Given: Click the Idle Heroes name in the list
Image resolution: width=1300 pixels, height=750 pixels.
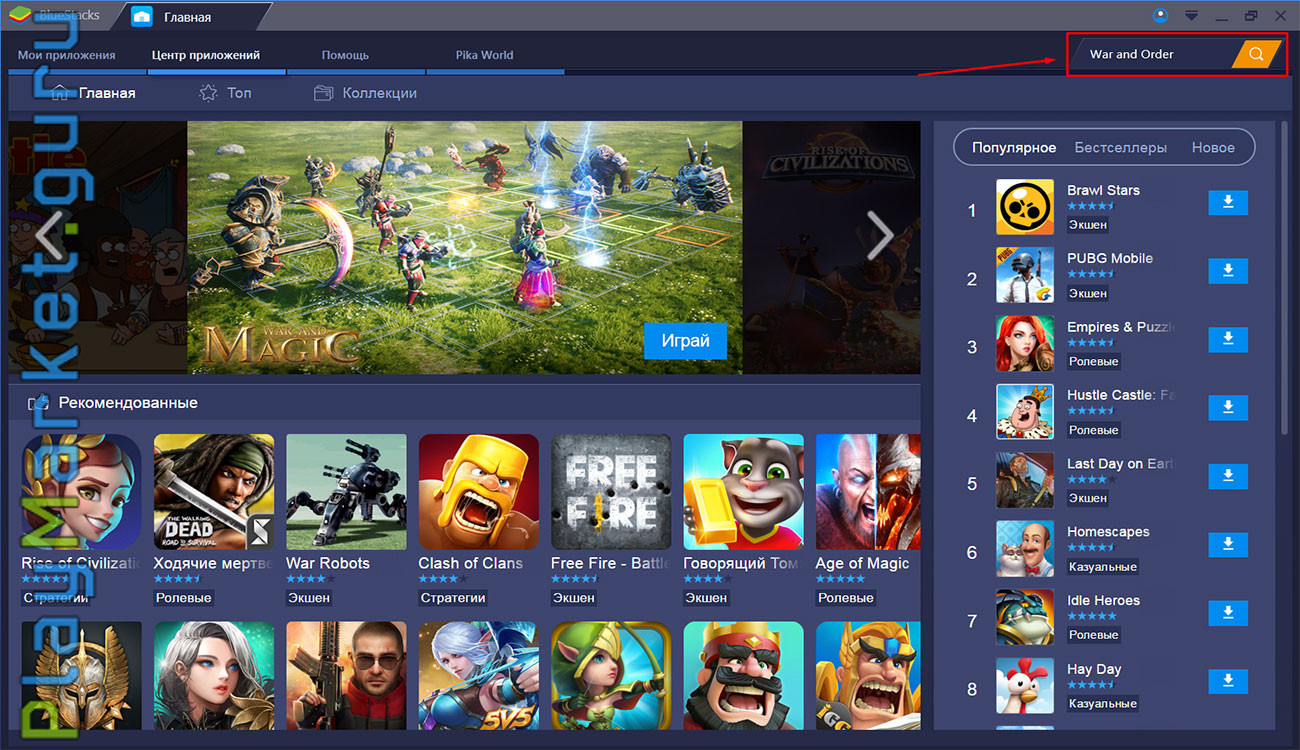Looking at the screenshot, I should [1103, 600].
